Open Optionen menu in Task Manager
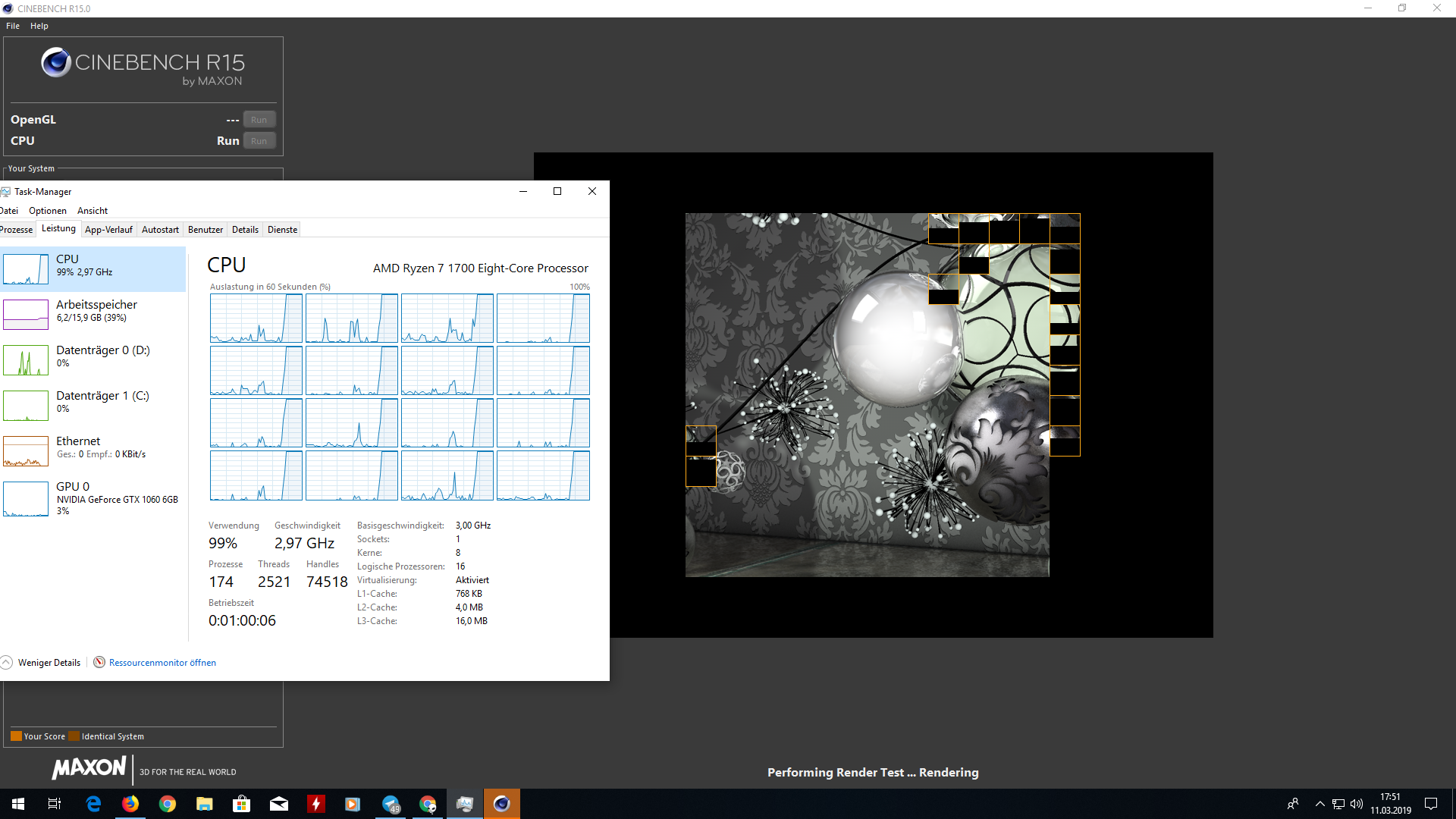Viewport: 1456px width, 819px height. click(48, 211)
